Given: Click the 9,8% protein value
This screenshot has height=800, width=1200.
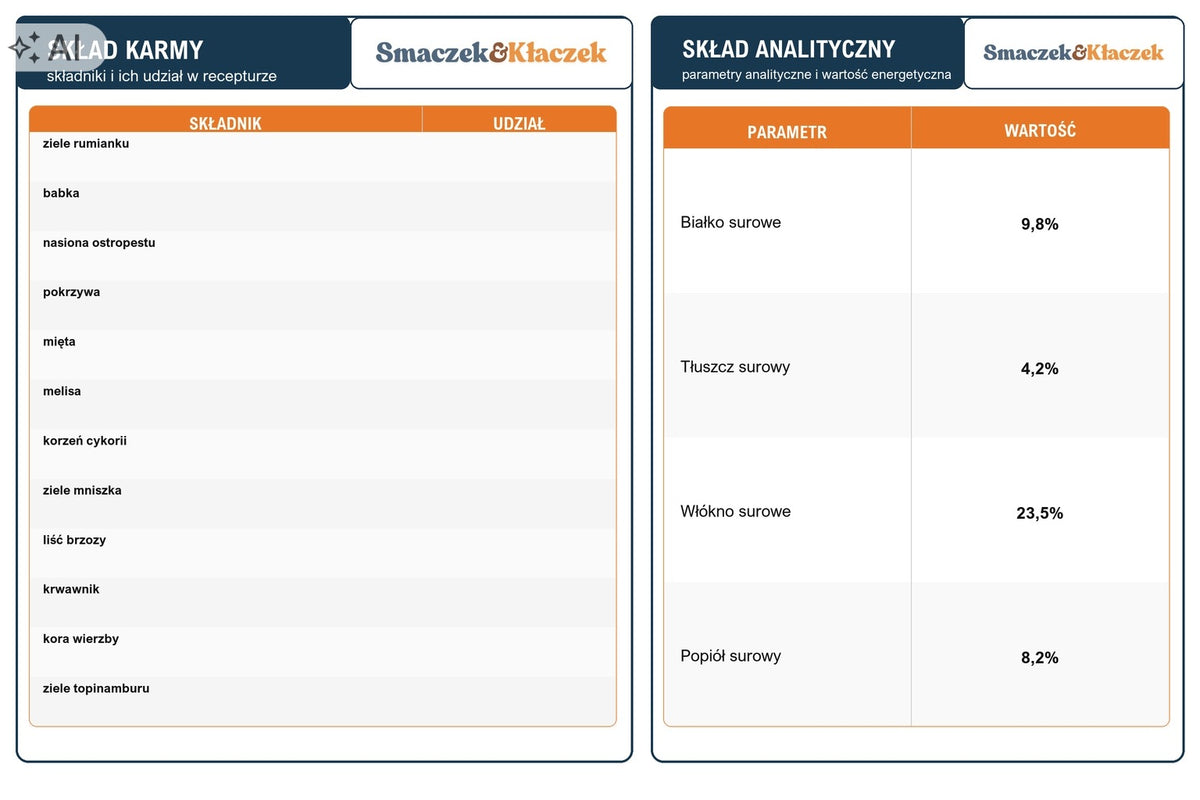Looking at the screenshot, I should 1040,224.
